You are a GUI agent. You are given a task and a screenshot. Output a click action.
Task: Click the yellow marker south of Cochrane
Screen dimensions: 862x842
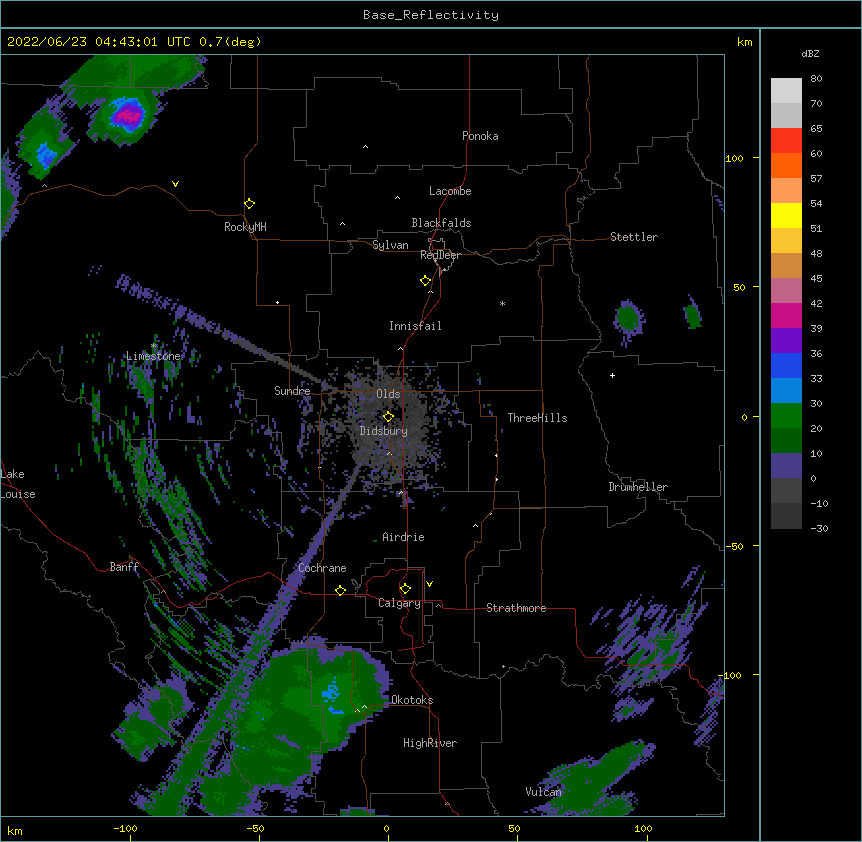[340, 590]
